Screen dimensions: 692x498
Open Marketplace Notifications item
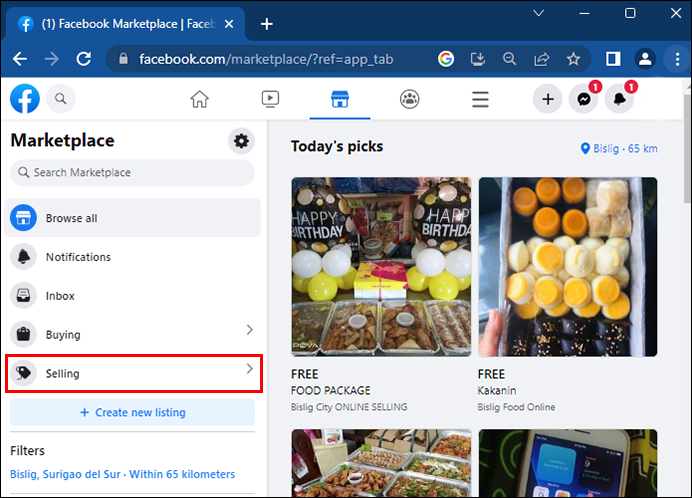pyautogui.click(x=132, y=257)
